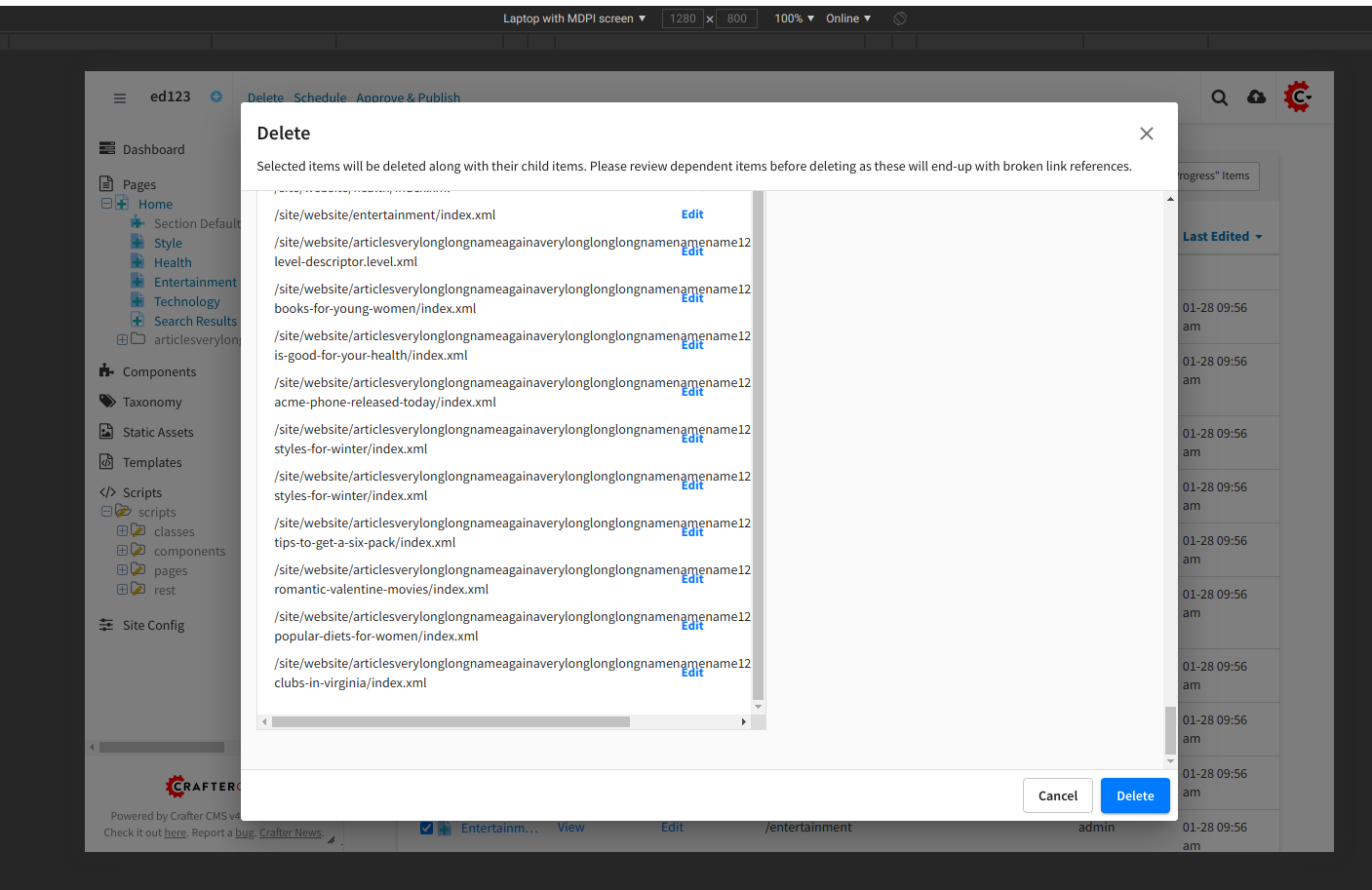The image size is (1372, 890).
Task: Toggle the Entertainment row checkbox
Action: pyautogui.click(x=426, y=828)
